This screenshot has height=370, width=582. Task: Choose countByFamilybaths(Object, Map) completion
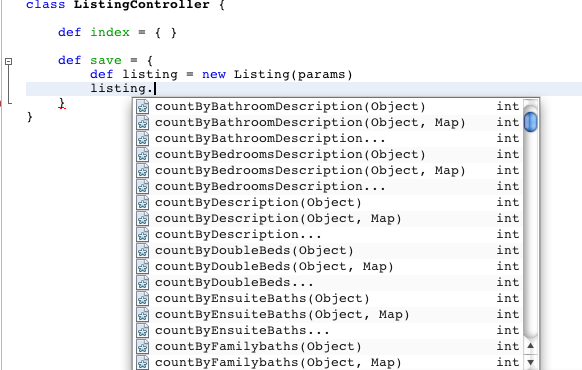328,362
